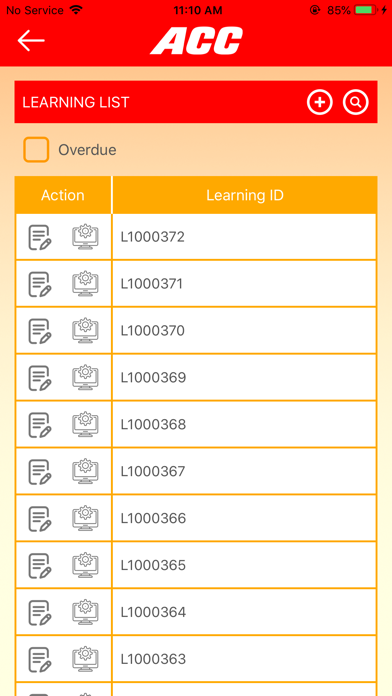Edit learning L1000372 with pencil-note icon
The height and width of the screenshot is (696, 392).
(40, 237)
